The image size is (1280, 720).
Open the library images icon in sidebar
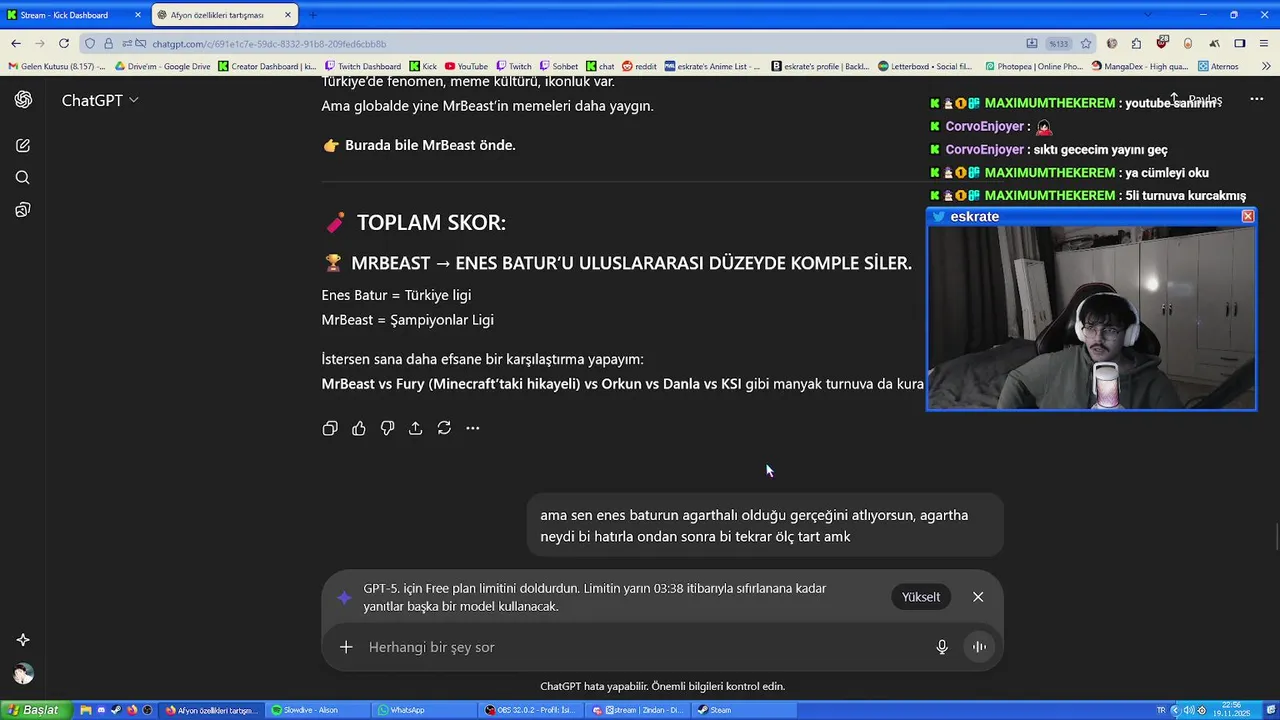coord(23,210)
